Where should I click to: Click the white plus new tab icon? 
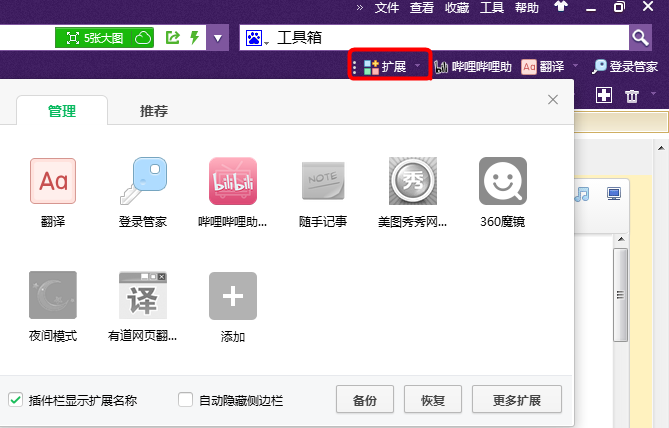(x=604, y=95)
